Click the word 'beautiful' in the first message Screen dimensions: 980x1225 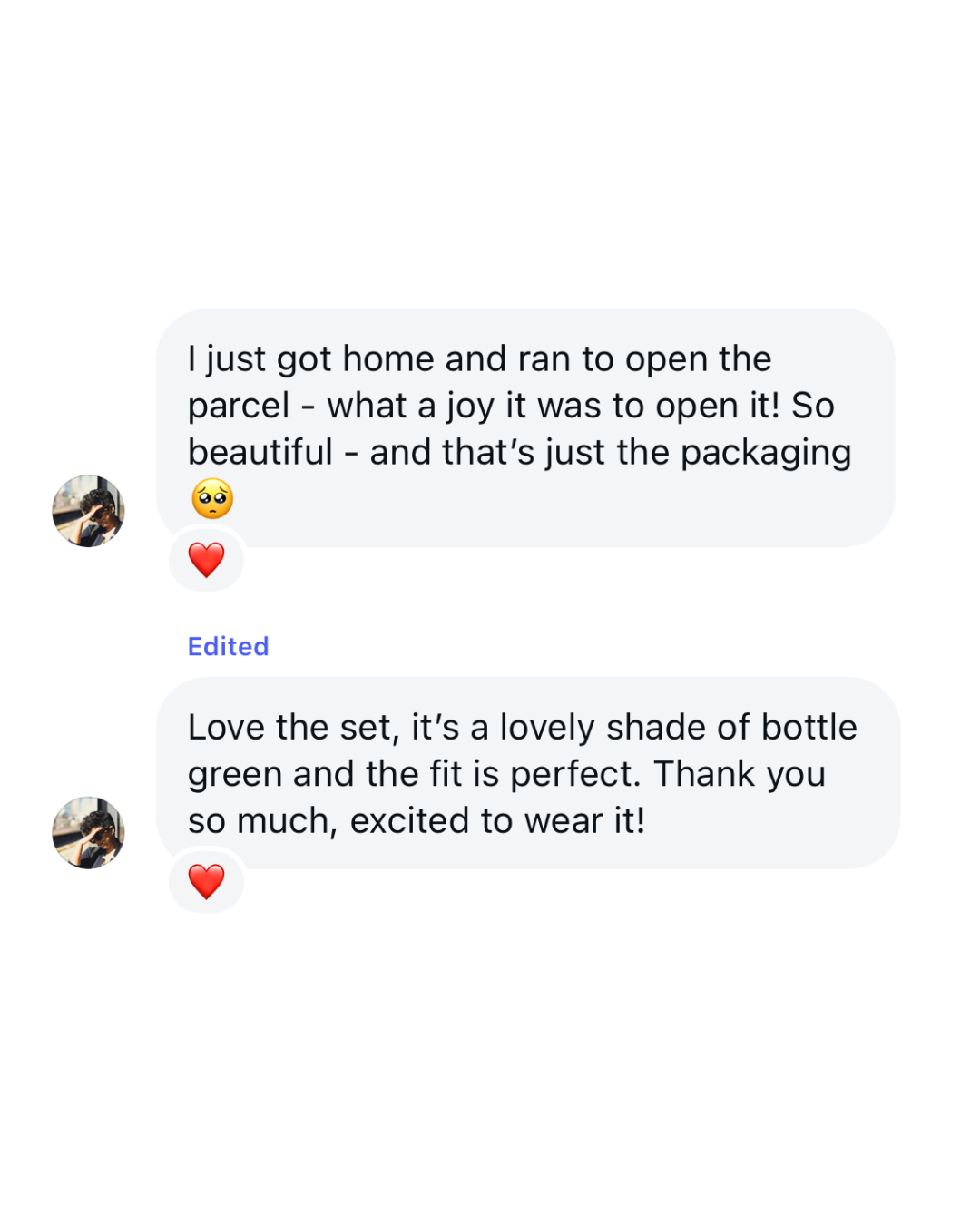[260, 452]
